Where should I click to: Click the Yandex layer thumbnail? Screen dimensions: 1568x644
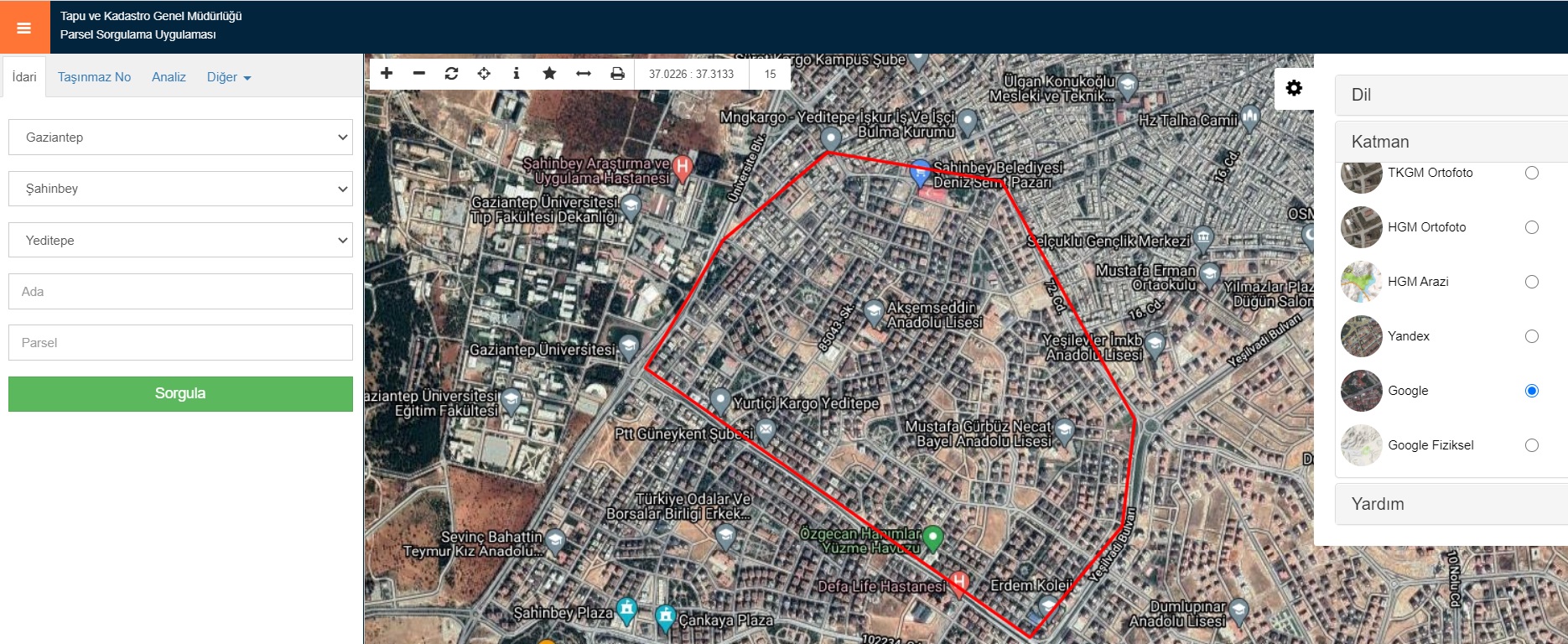(1362, 336)
